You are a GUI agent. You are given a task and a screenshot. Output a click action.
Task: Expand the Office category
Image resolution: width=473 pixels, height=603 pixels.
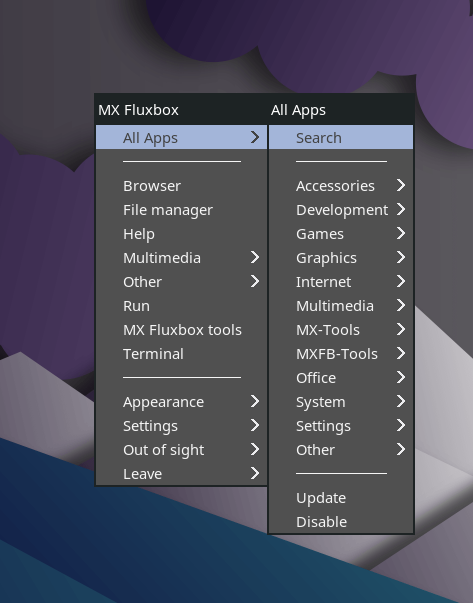pos(341,378)
